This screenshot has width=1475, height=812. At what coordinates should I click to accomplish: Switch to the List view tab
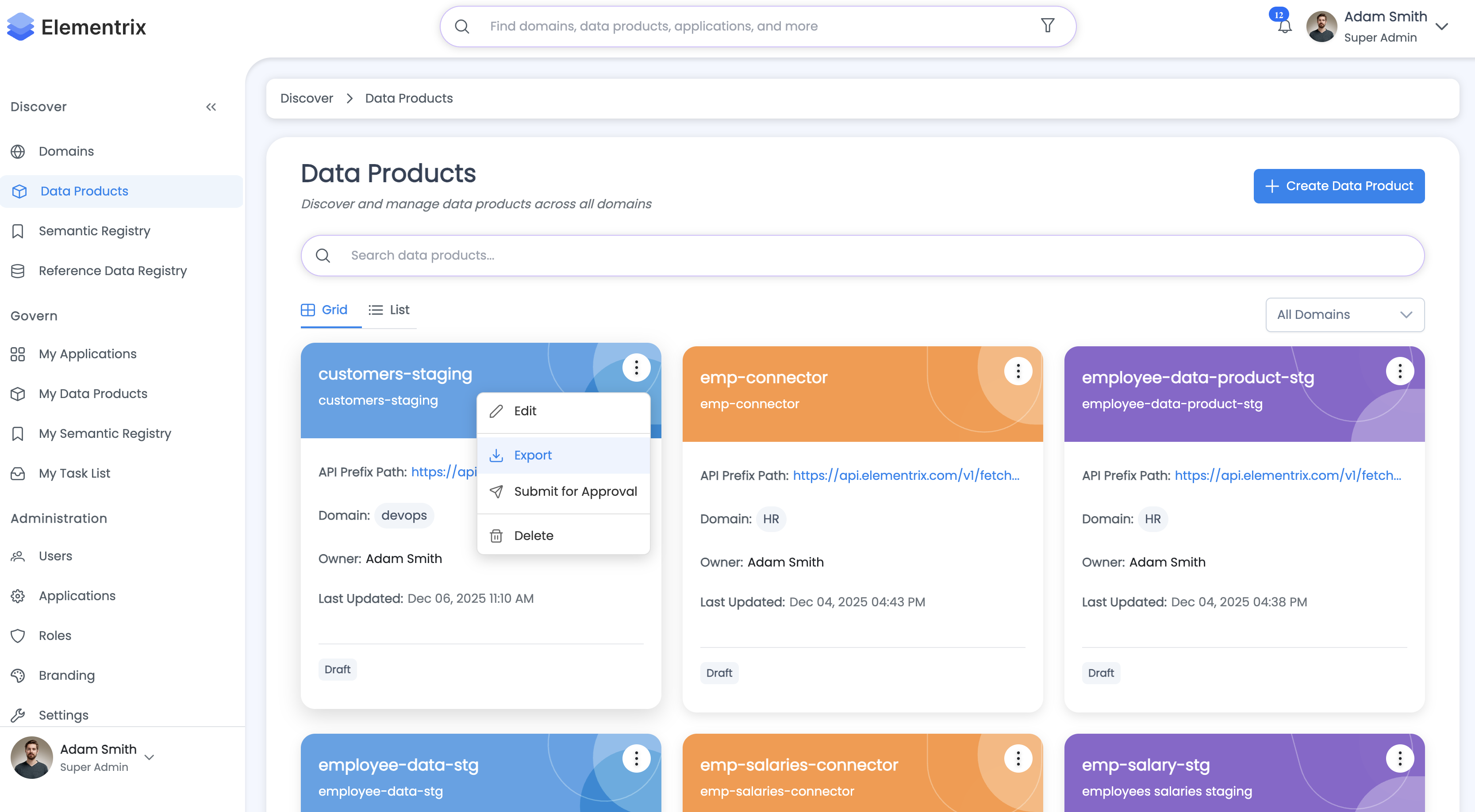click(389, 310)
